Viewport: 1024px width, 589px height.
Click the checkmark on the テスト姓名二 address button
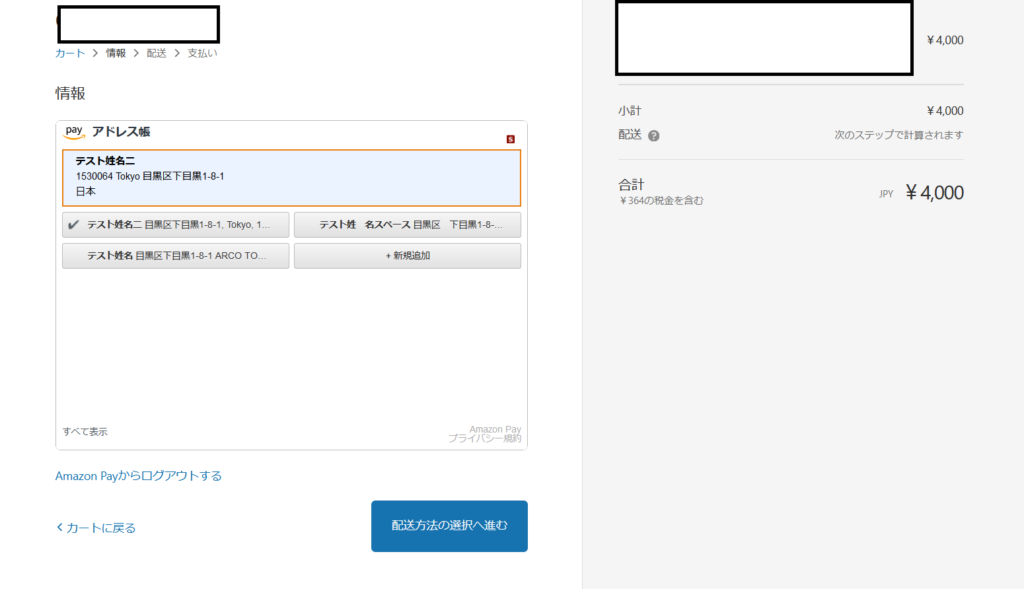point(73,225)
